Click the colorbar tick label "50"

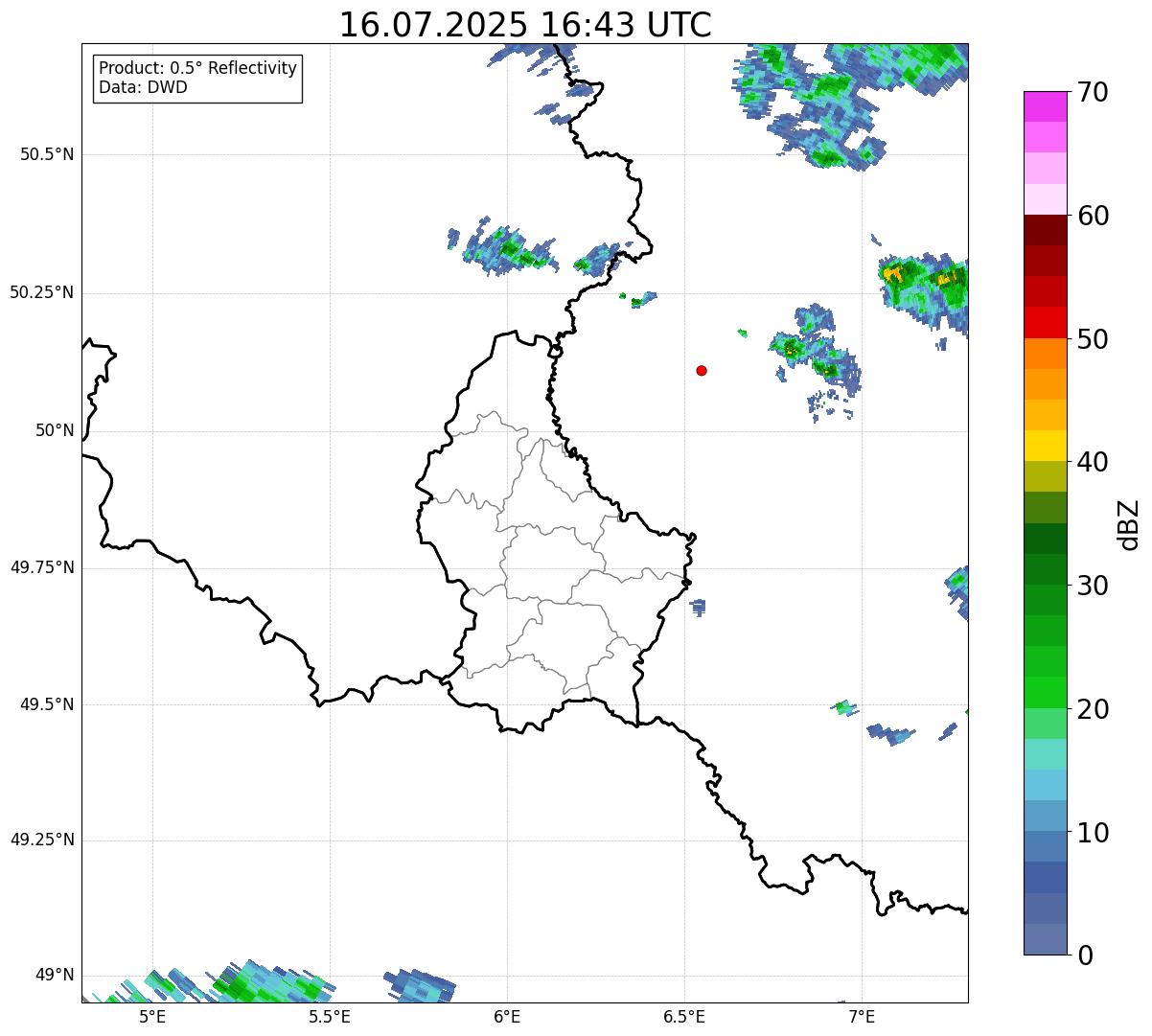click(1093, 339)
